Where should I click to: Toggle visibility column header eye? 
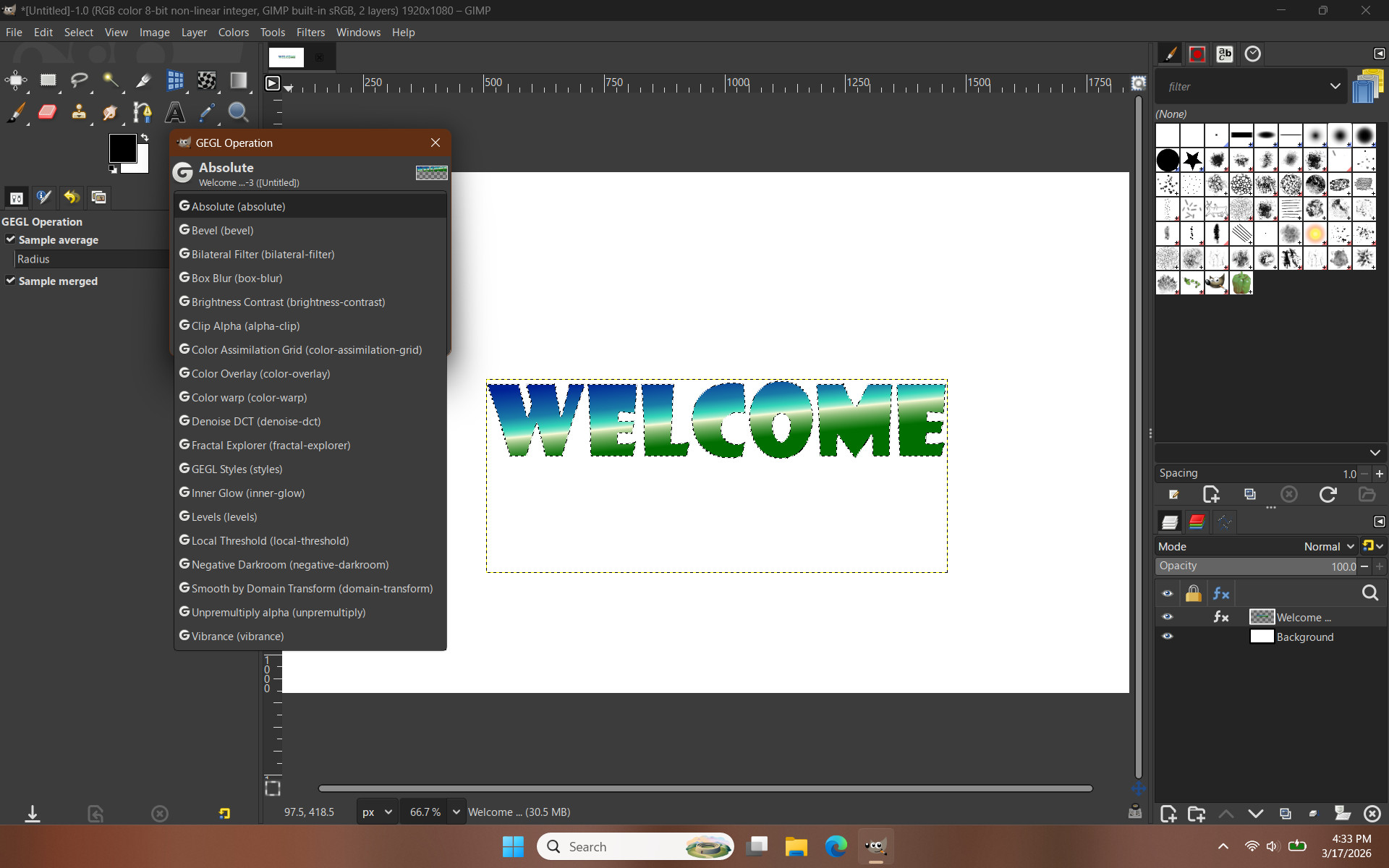(x=1167, y=593)
